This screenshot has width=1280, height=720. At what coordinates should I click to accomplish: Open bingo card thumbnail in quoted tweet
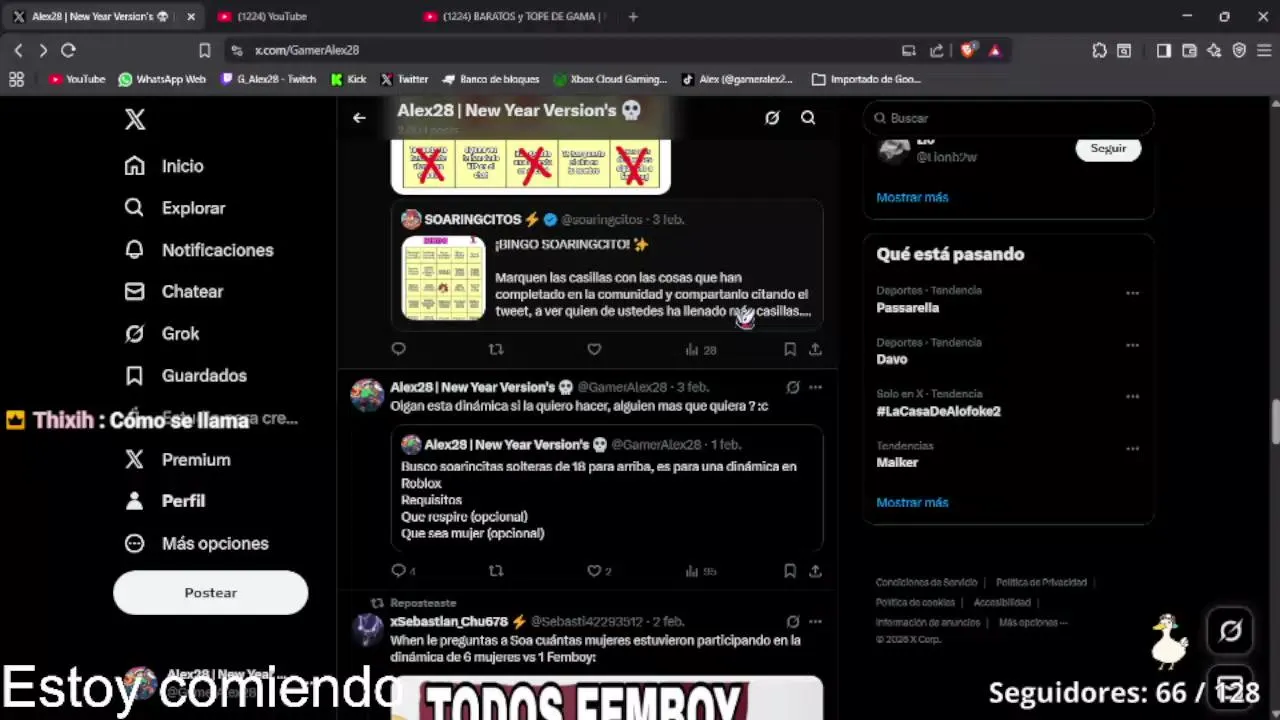[x=443, y=278]
